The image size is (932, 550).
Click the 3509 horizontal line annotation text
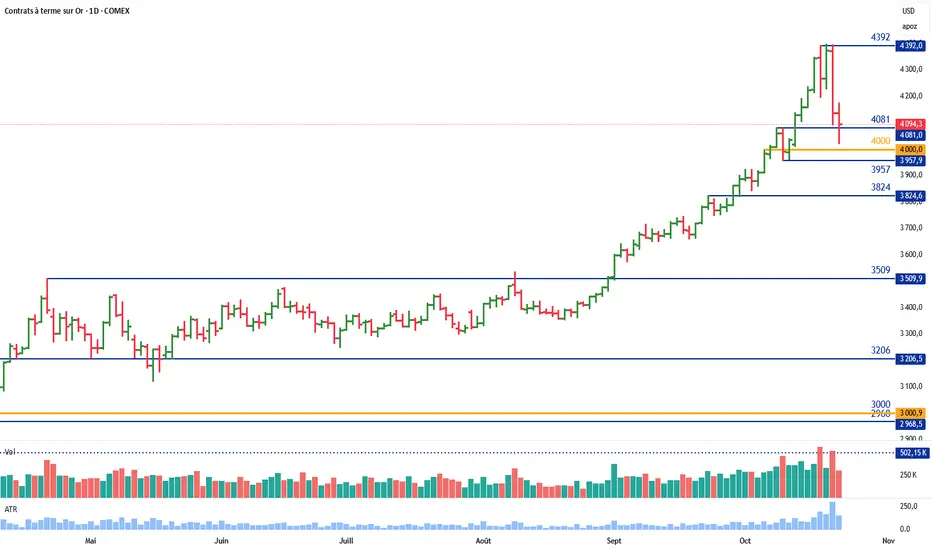[x=880, y=270]
